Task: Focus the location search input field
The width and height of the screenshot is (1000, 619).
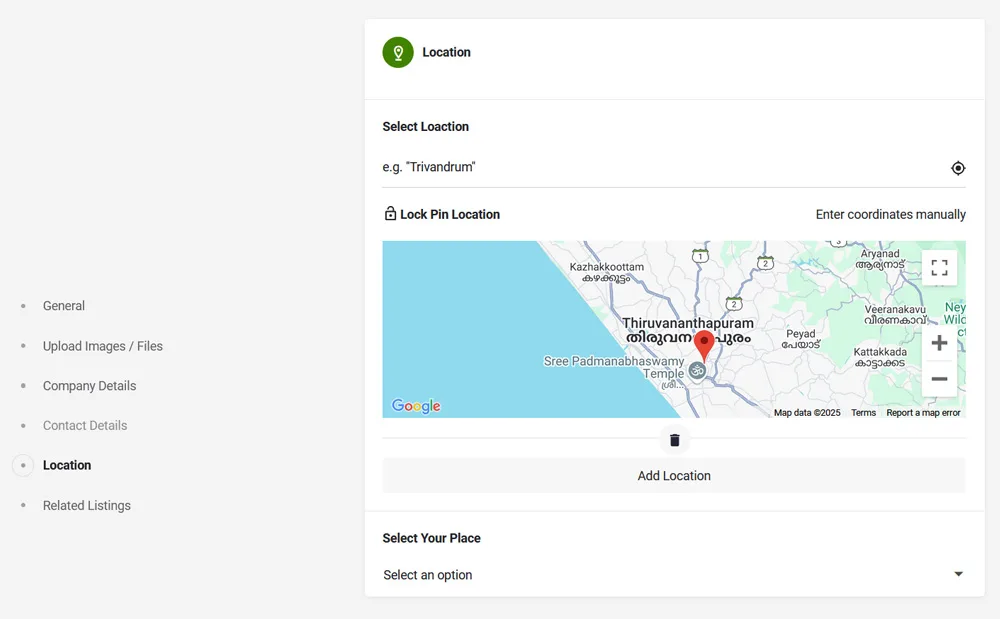Action: pyautogui.click(x=660, y=167)
